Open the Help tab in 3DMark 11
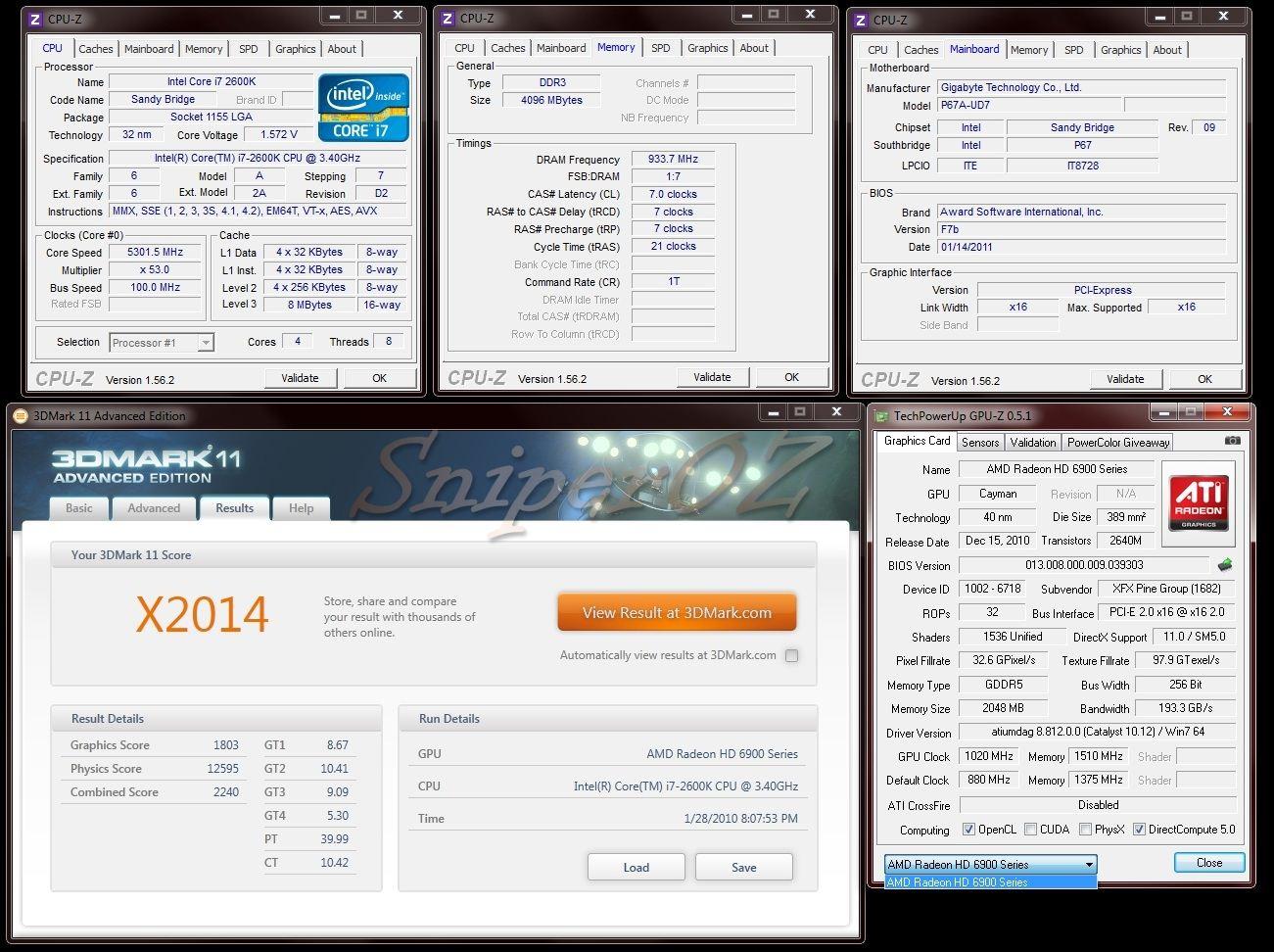The image size is (1274, 952). pyautogui.click(x=302, y=508)
